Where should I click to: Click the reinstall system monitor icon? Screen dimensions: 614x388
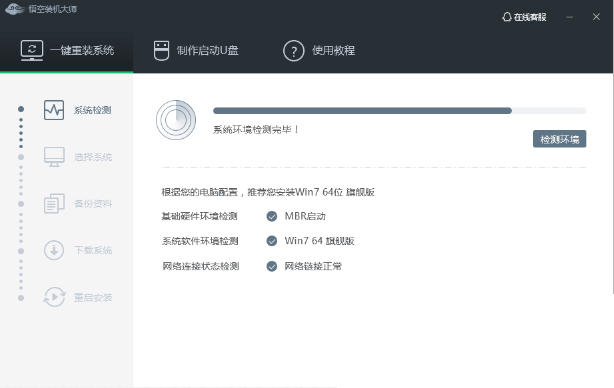[x=32, y=50]
